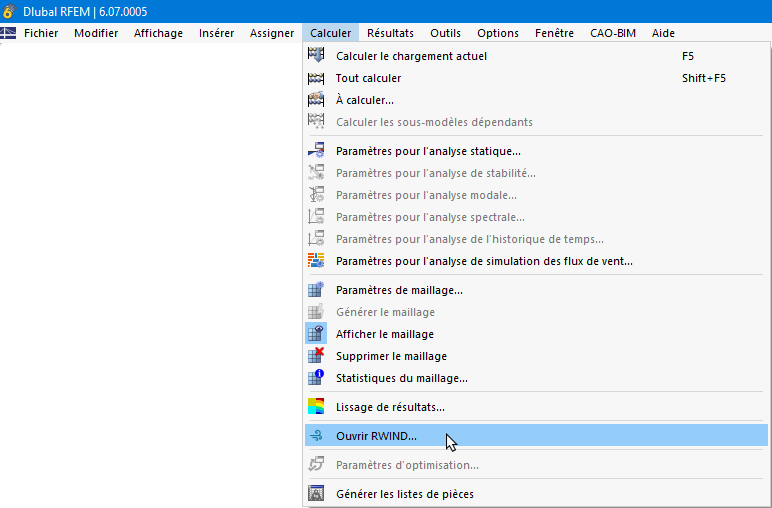The image size is (772, 508).
Task: Open Statistiques du maillage...
Action: point(536,378)
